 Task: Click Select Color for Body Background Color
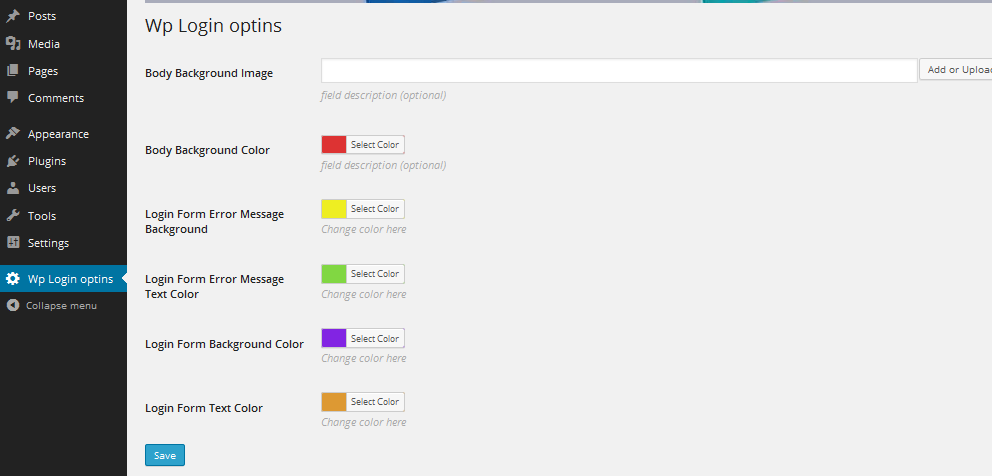375,145
